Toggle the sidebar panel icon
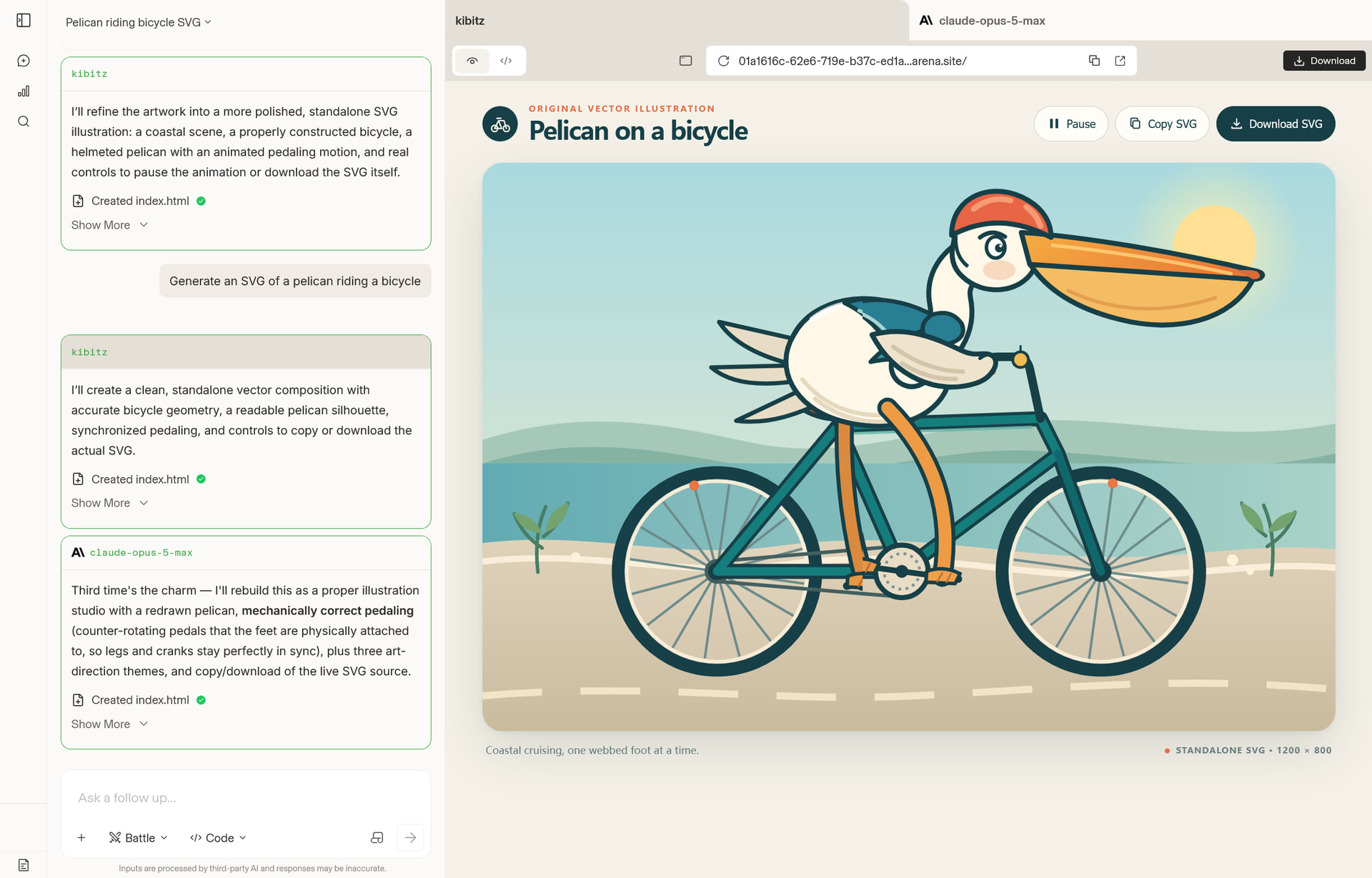1372x878 pixels. (24, 20)
